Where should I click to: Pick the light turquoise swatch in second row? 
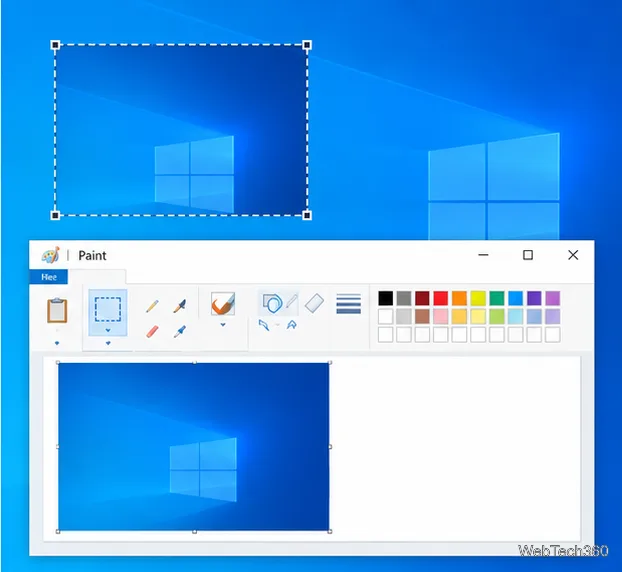(x=515, y=317)
